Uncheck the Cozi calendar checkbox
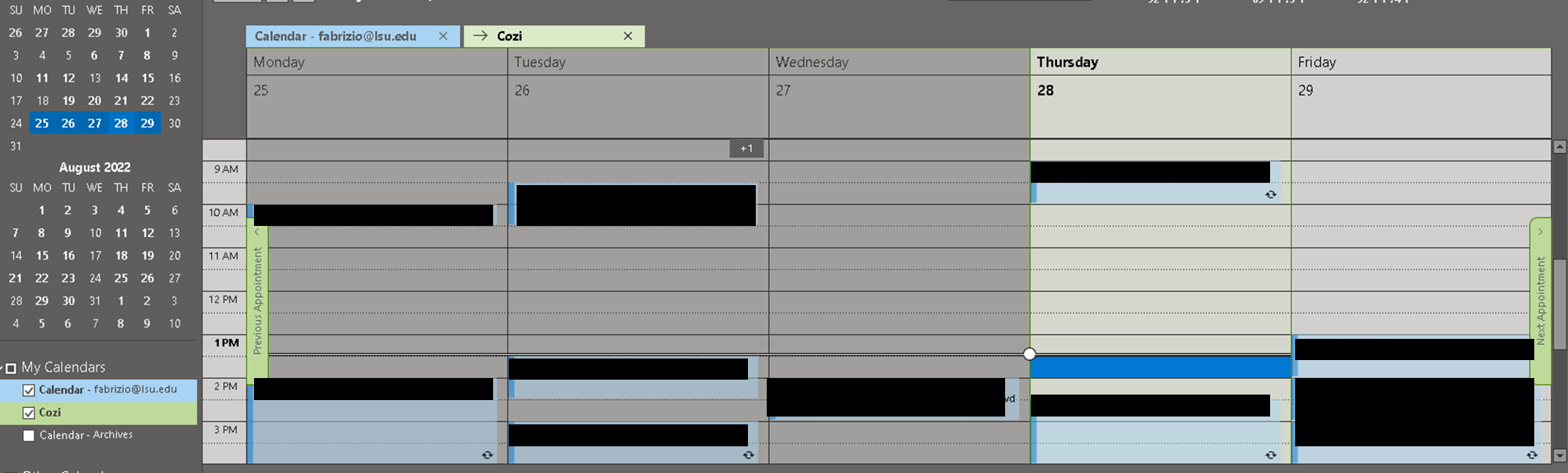Screen dimensions: 1568x473 (x=29, y=413)
